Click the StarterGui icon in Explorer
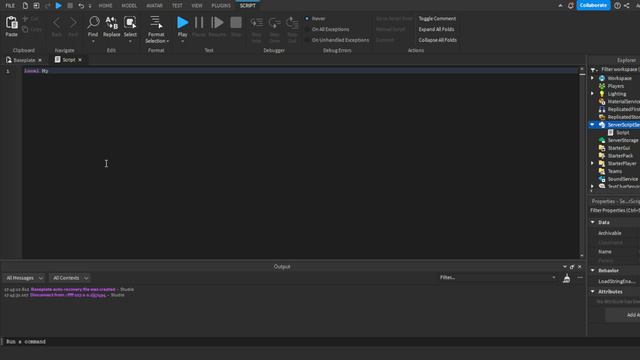The width and height of the screenshot is (640, 360). click(602, 148)
